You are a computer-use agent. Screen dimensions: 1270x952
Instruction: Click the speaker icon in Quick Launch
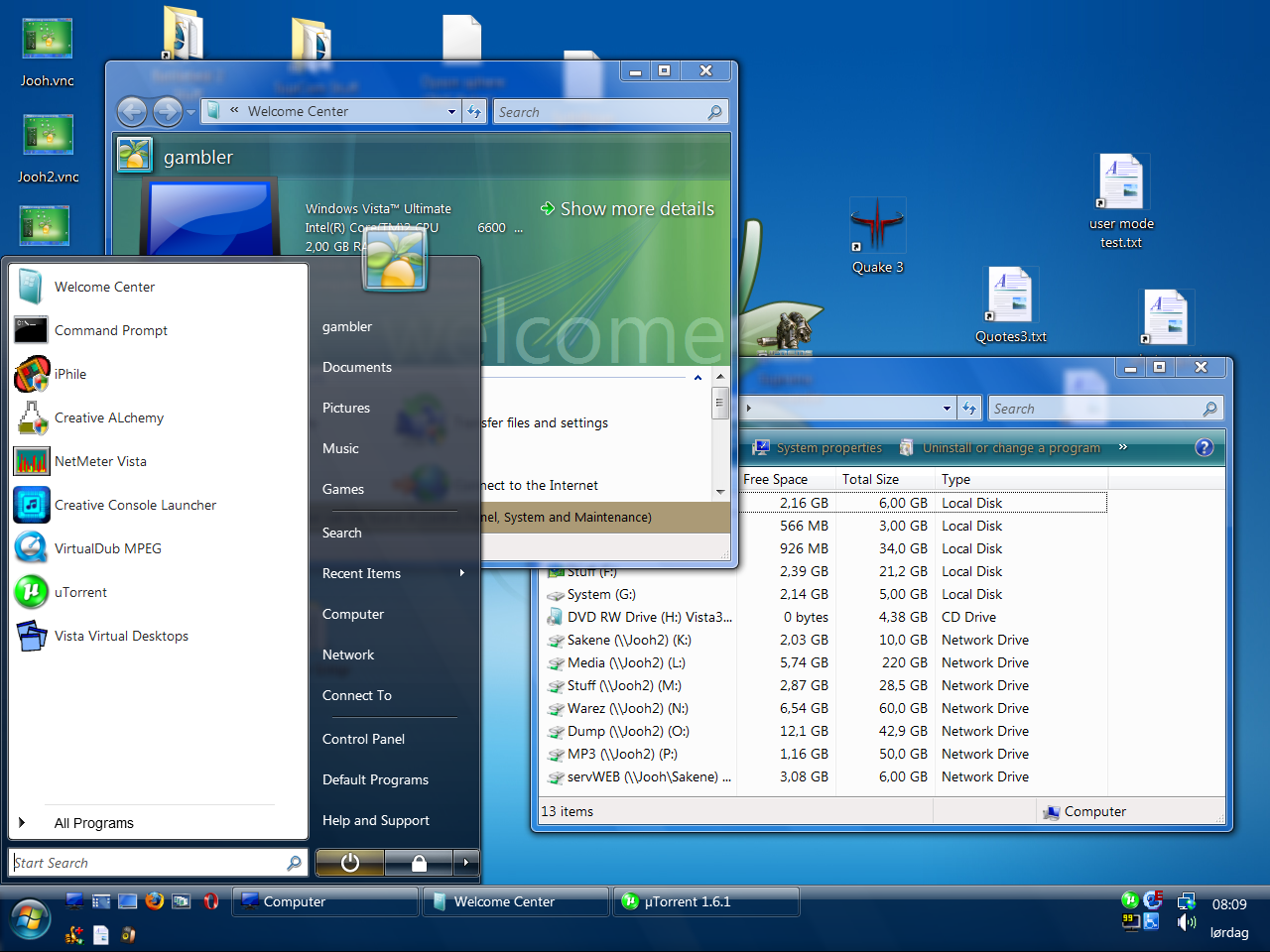[127, 934]
